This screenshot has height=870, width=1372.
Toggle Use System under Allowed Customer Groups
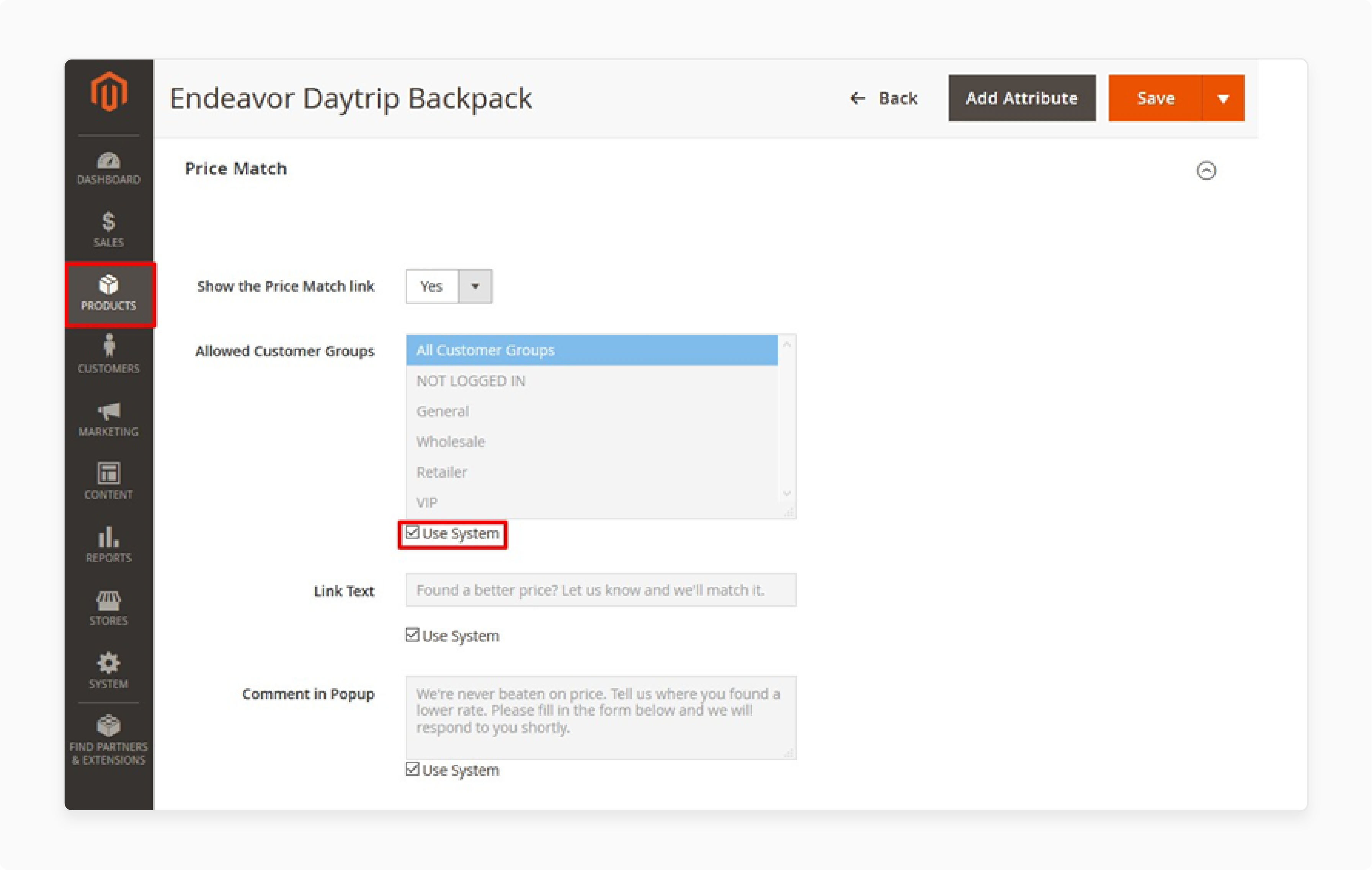(413, 533)
